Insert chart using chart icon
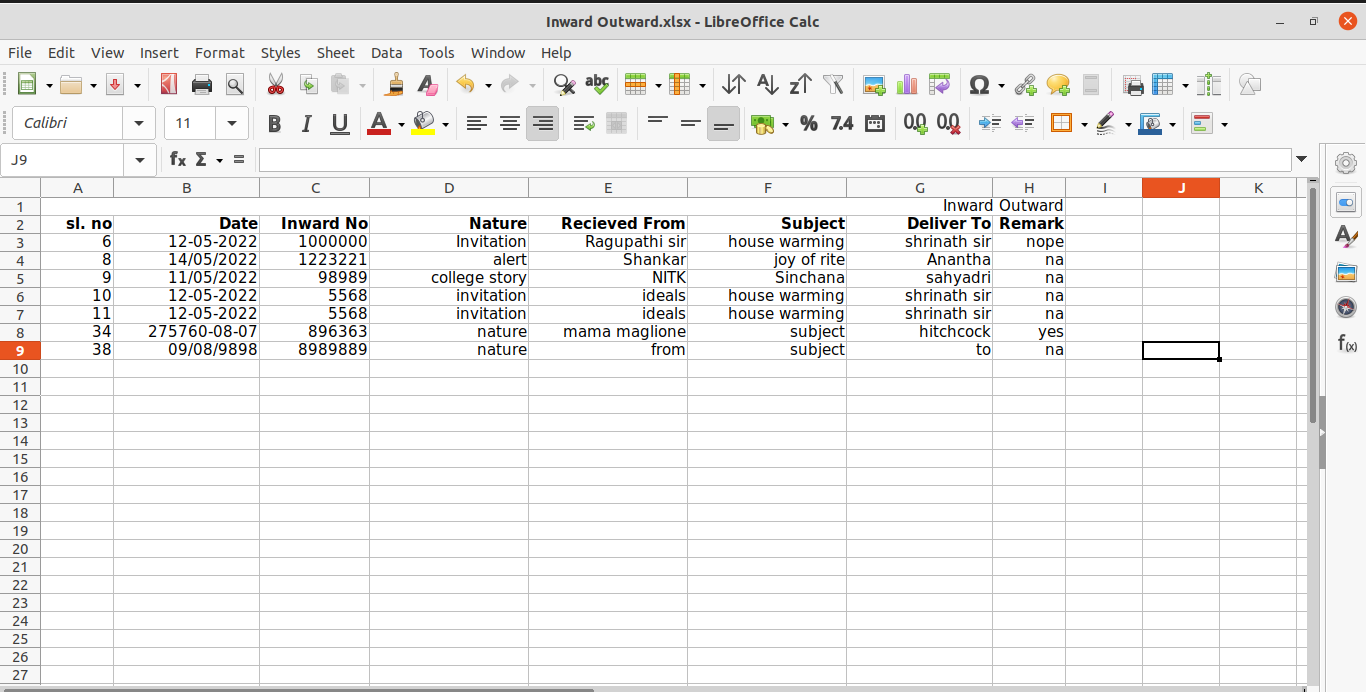 (x=907, y=85)
